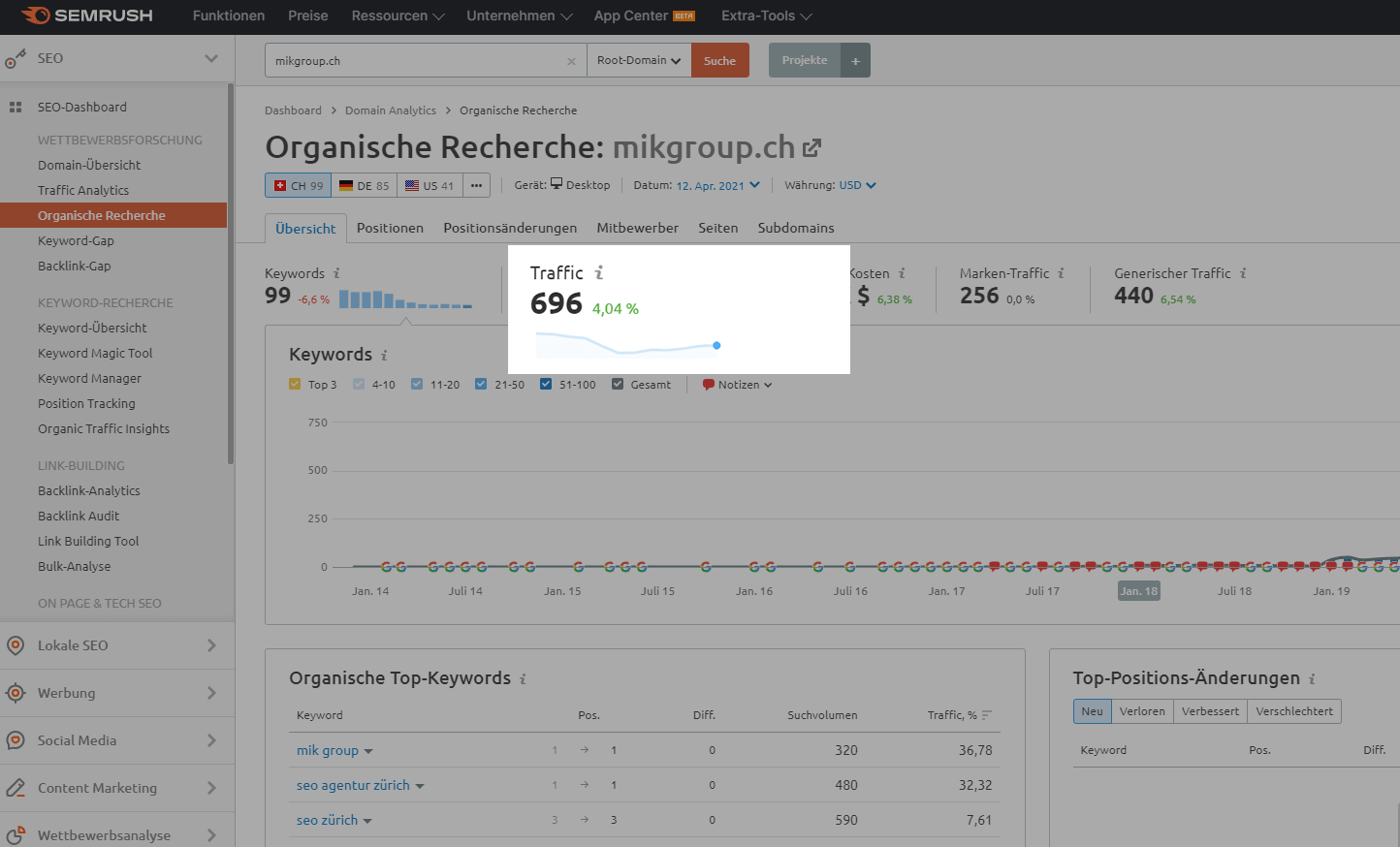
Task: Open the Währung USD dropdown
Action: (857, 185)
